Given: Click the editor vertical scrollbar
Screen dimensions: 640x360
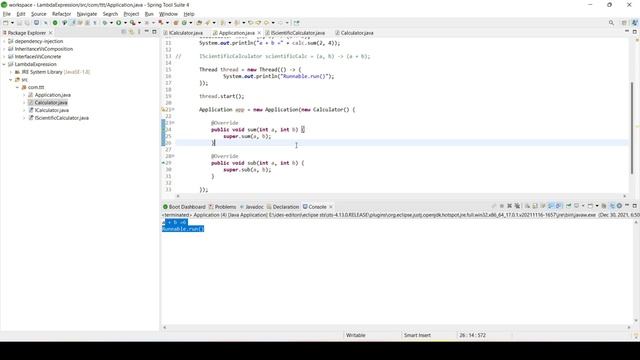Looking at the screenshot, I should pyautogui.click(x=632, y=127).
